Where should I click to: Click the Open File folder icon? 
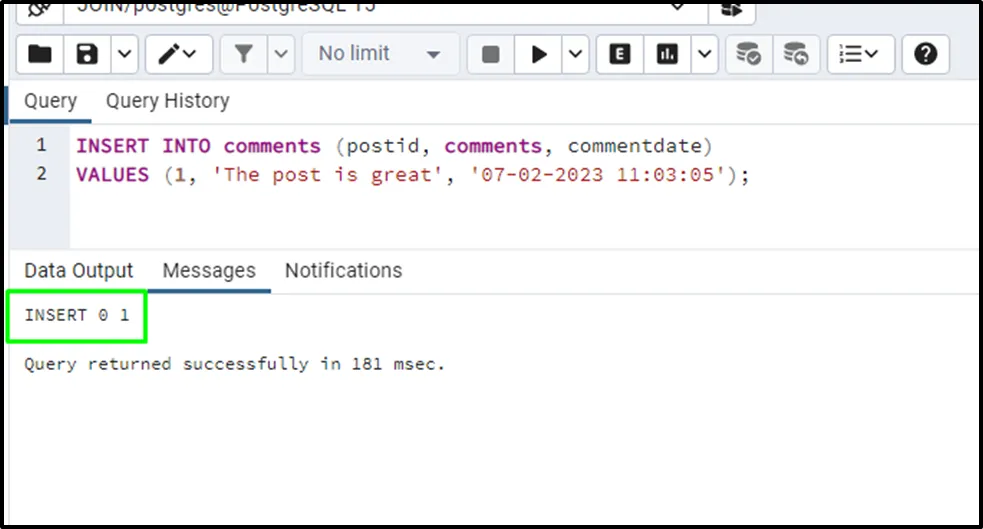click(x=40, y=54)
